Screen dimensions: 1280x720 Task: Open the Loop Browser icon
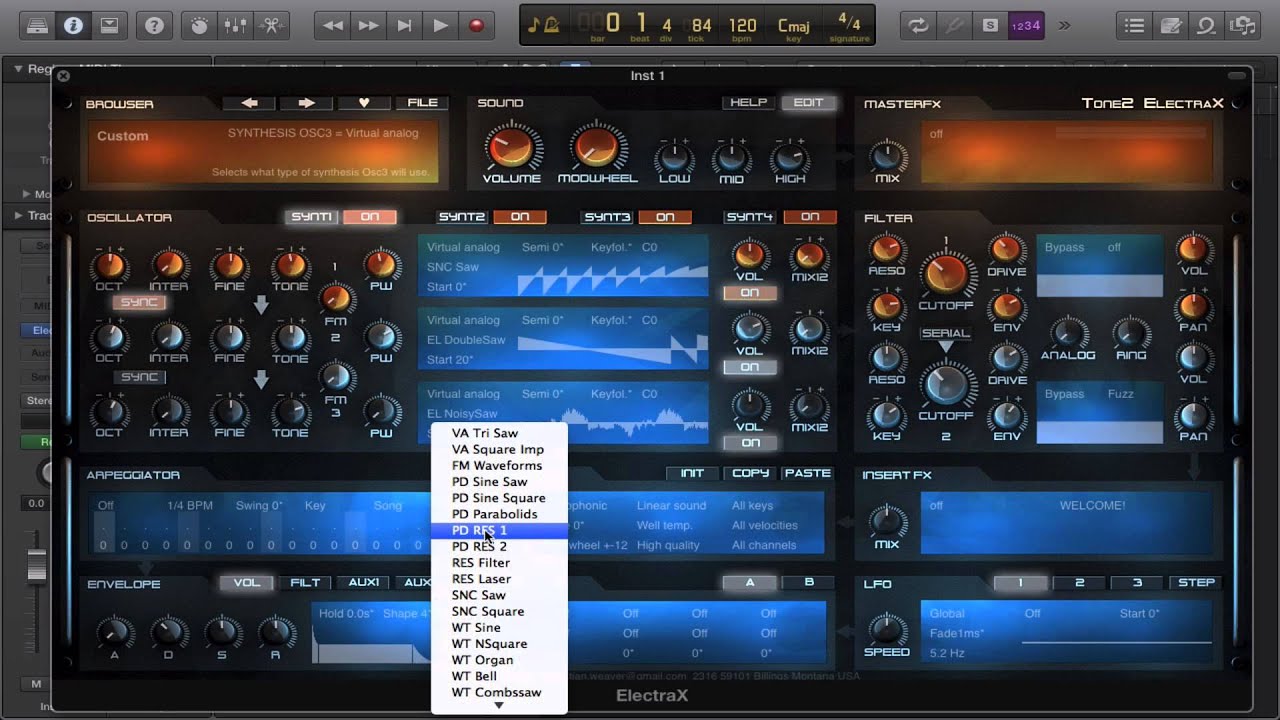[1206, 26]
